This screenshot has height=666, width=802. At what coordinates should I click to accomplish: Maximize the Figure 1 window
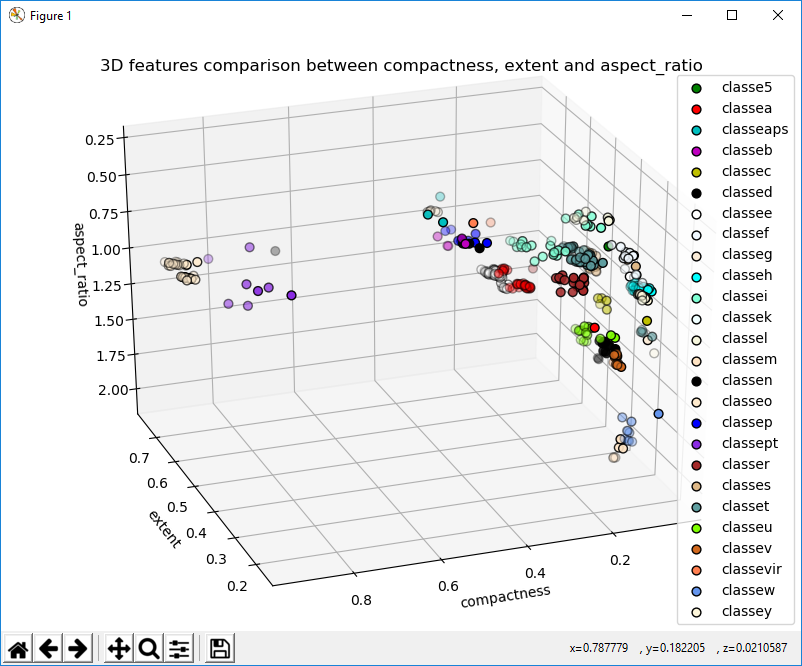tap(732, 16)
